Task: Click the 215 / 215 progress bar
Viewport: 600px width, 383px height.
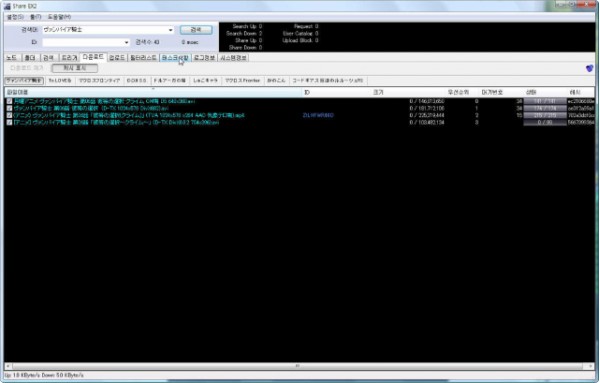Action: 545,115
